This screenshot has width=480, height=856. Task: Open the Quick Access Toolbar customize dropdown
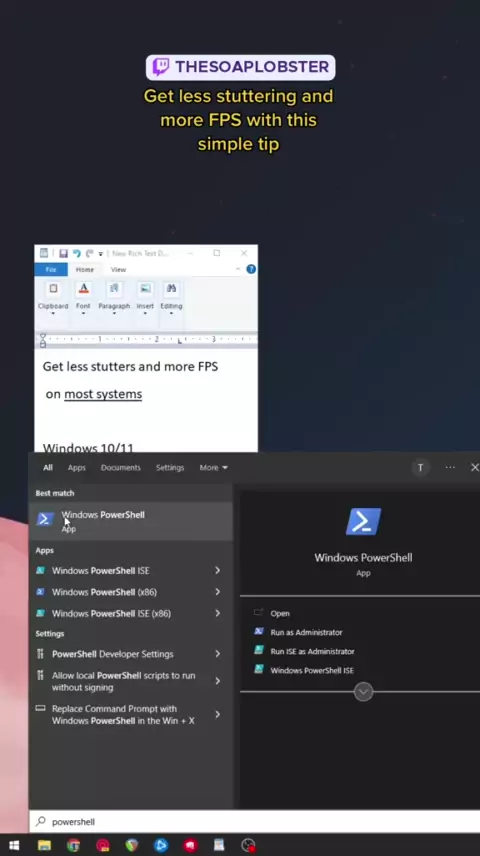[100, 254]
